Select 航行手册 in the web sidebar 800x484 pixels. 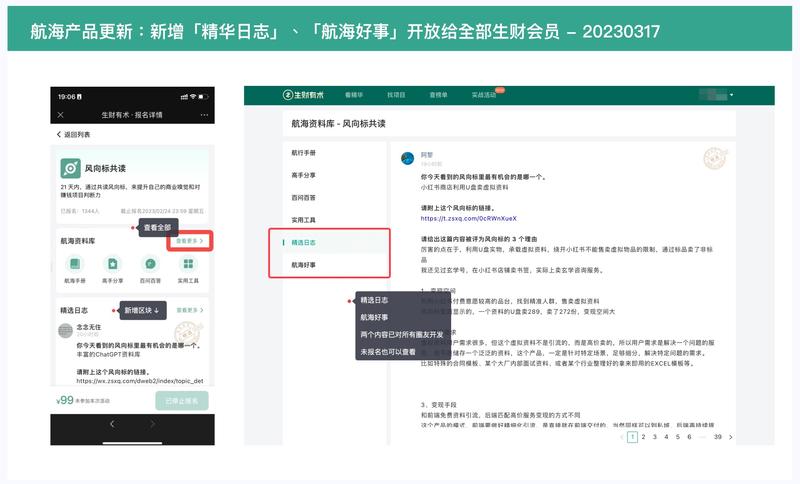304,152
